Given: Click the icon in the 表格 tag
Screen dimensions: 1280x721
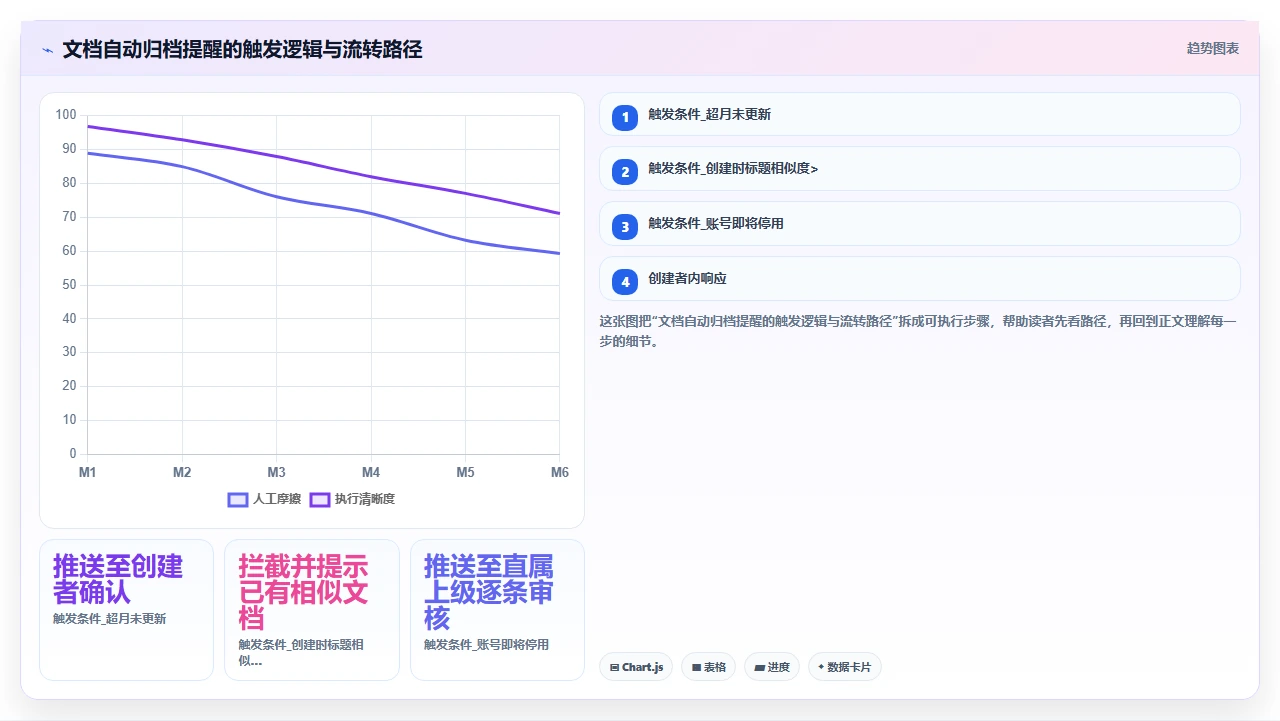Looking at the screenshot, I should coord(696,668).
